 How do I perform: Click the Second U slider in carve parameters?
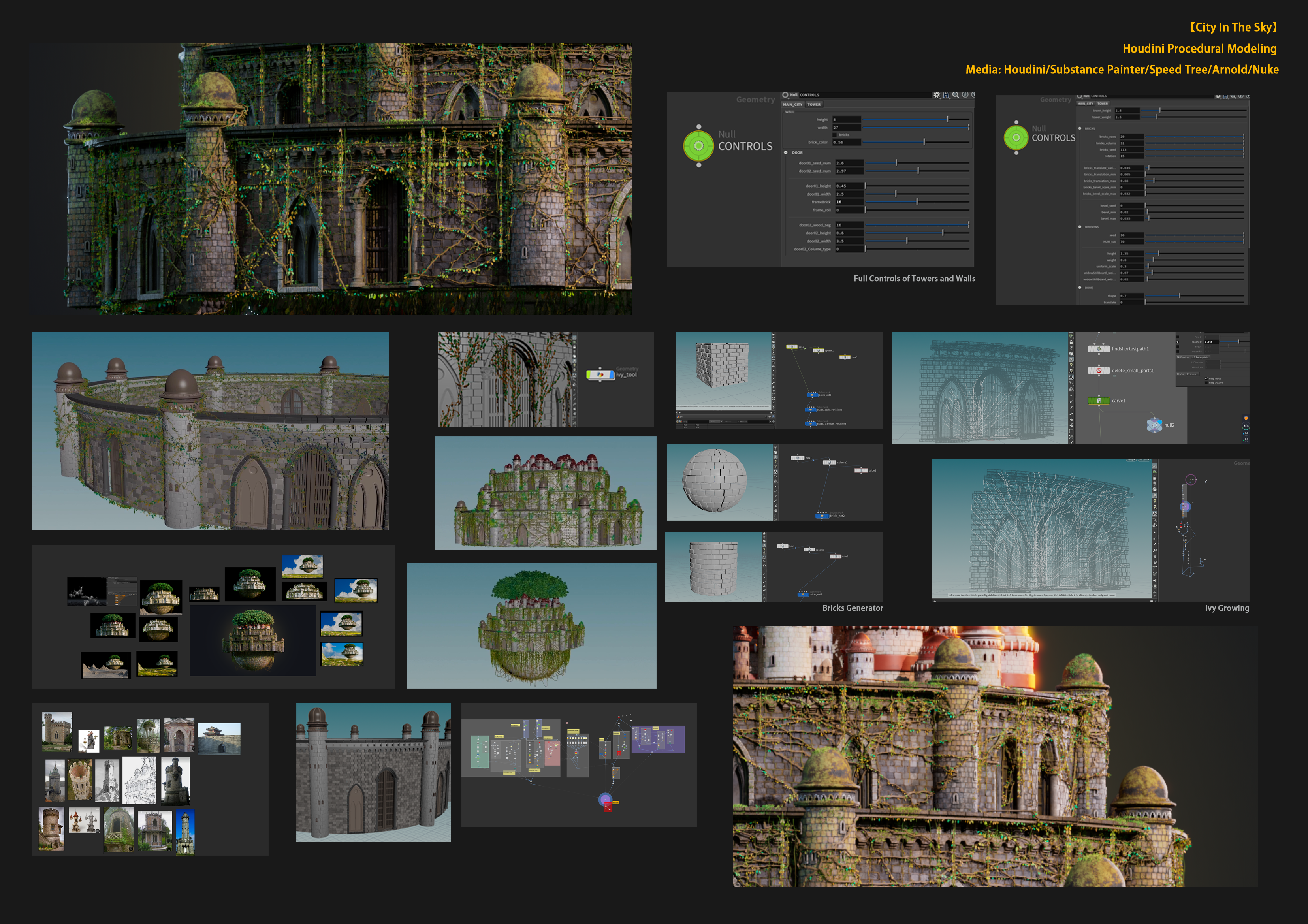coord(1235,342)
